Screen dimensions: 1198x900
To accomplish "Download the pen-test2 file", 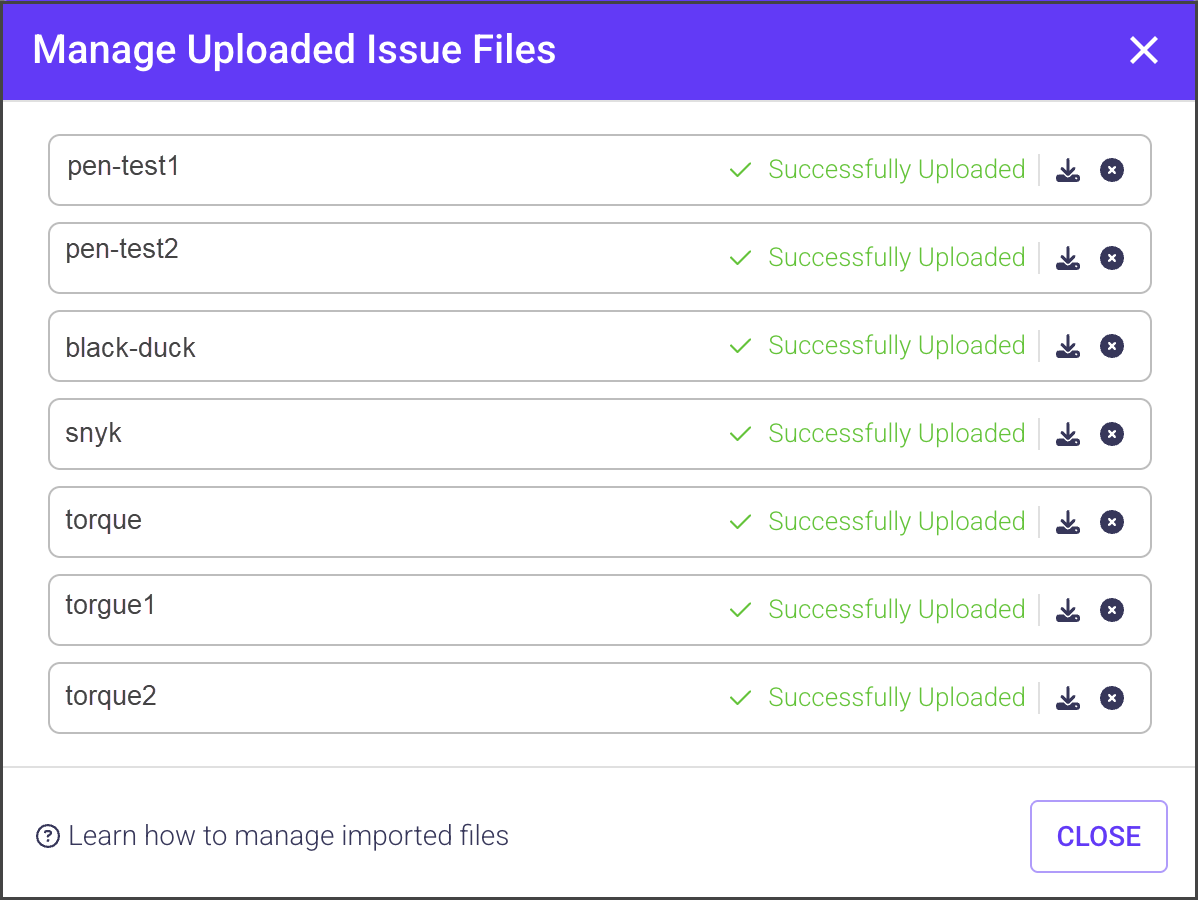I will point(1068,258).
